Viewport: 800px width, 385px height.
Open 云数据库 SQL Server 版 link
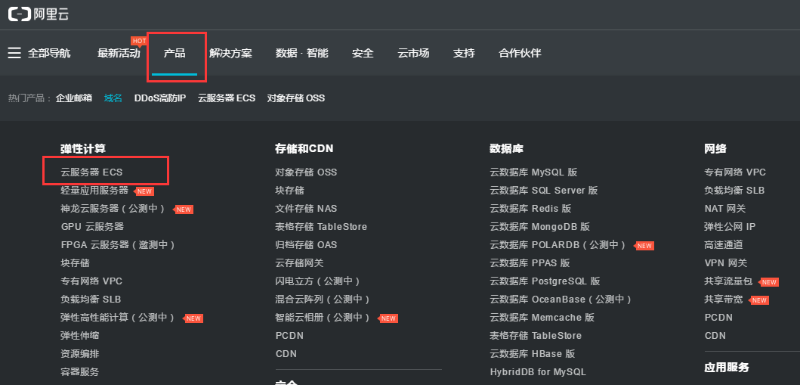tap(544, 191)
